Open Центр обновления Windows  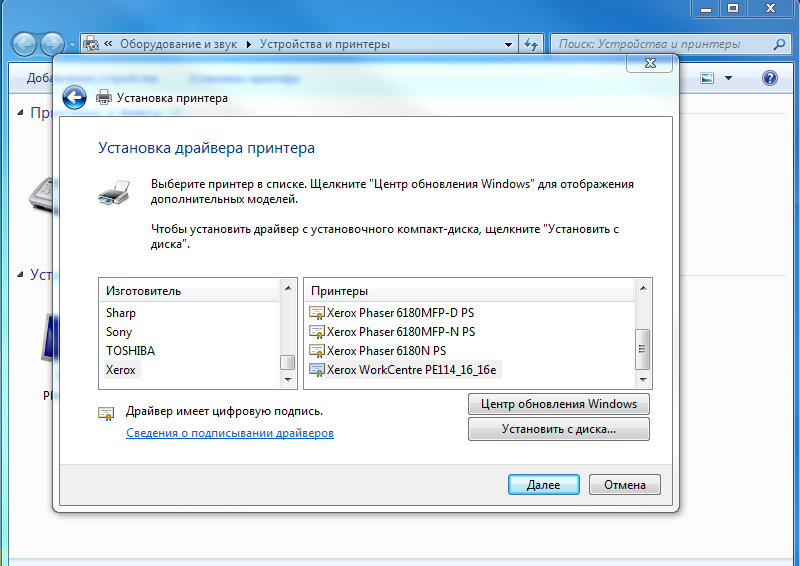click(x=559, y=404)
